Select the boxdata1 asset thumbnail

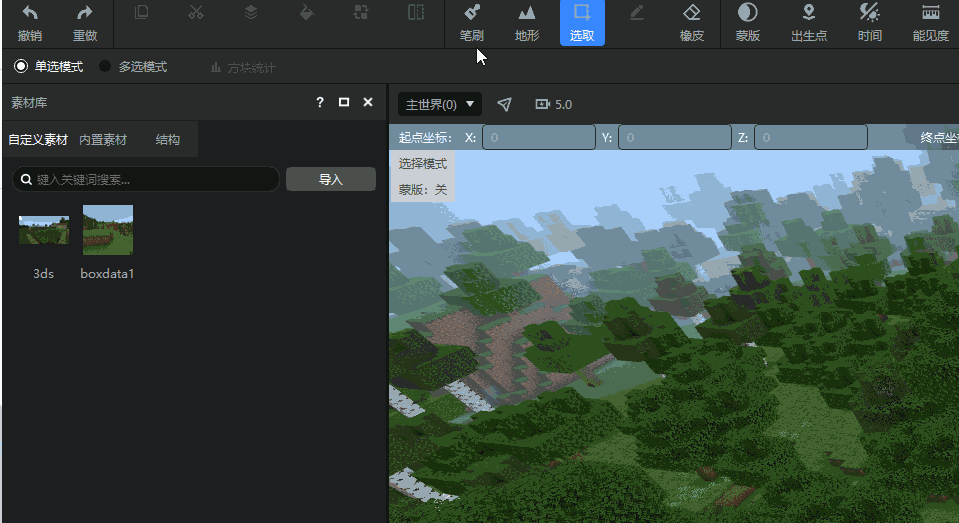pyautogui.click(x=108, y=230)
